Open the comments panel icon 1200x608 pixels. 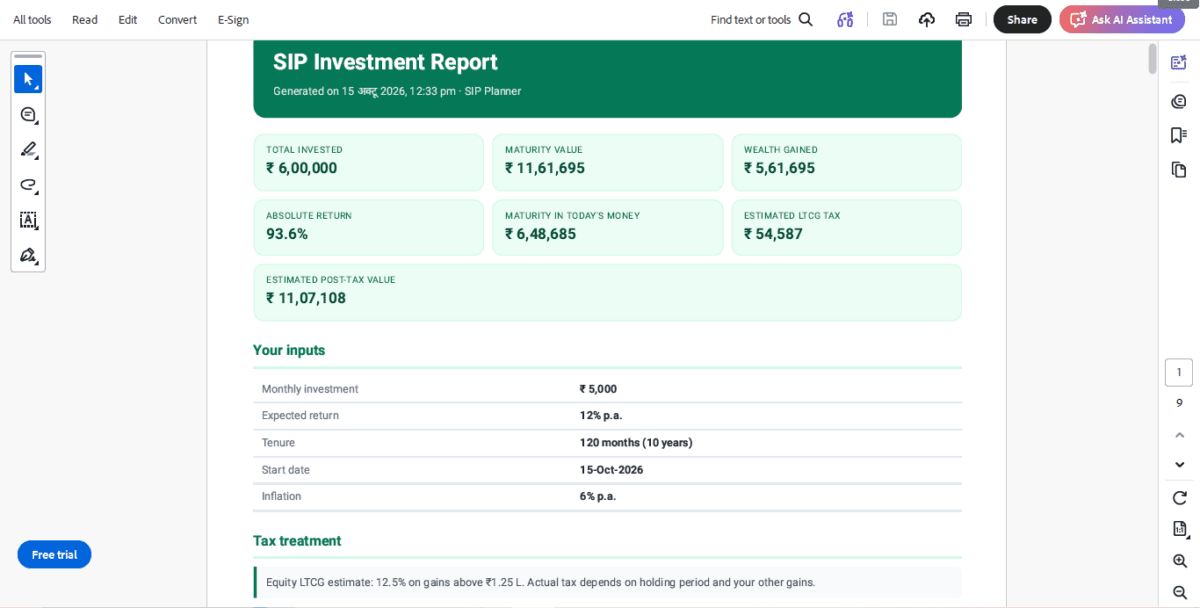point(1179,101)
